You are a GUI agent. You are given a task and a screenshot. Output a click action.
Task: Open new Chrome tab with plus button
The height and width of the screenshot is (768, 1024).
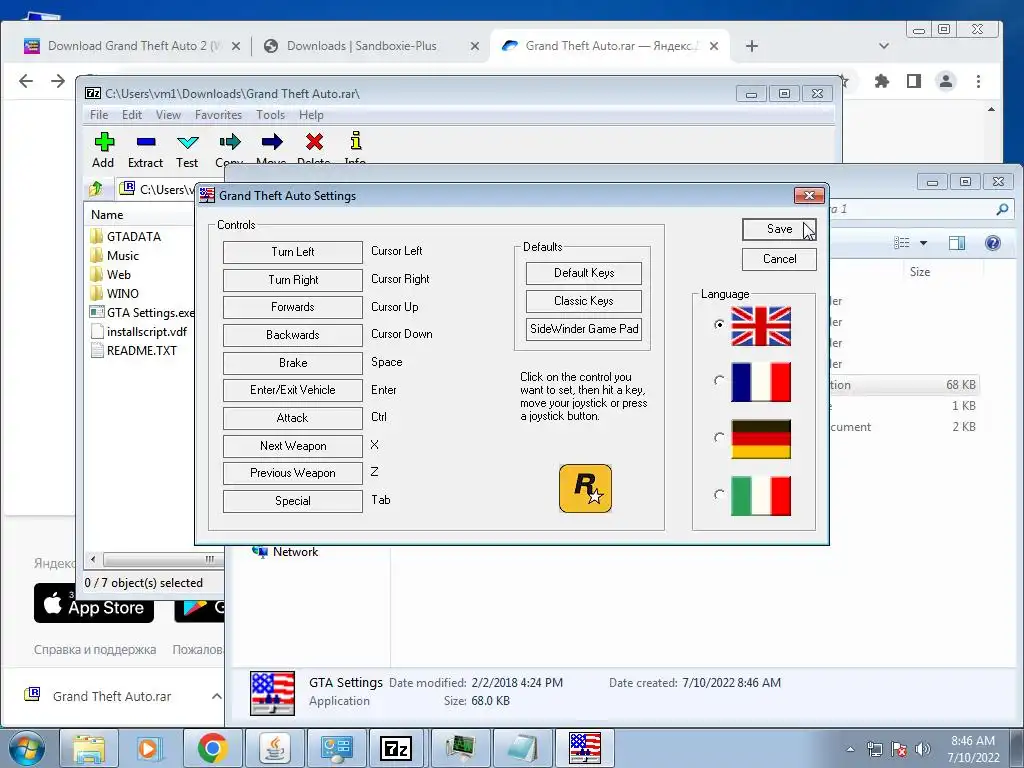pos(752,46)
